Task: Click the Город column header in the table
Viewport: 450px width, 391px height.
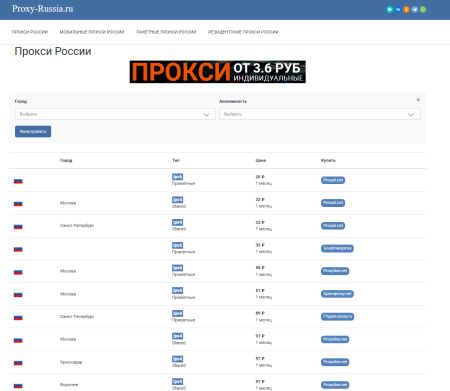Action: 66,160
